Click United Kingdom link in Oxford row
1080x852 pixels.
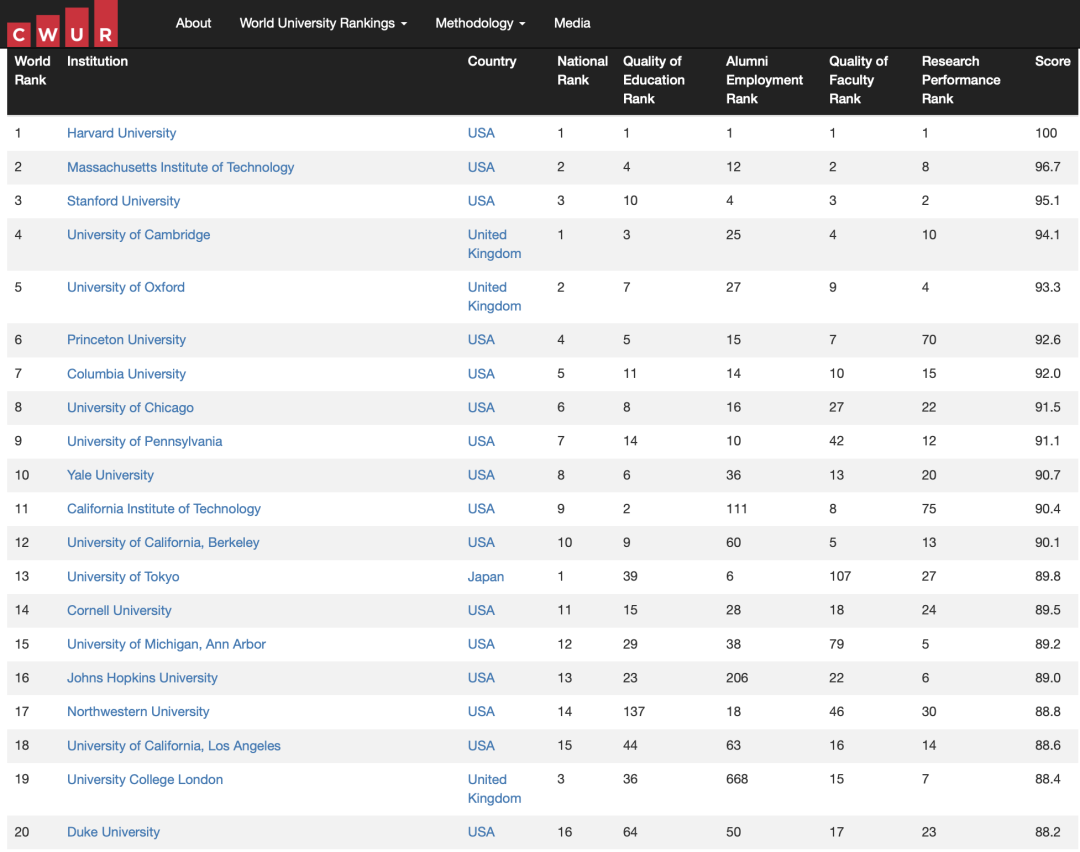[494, 296]
